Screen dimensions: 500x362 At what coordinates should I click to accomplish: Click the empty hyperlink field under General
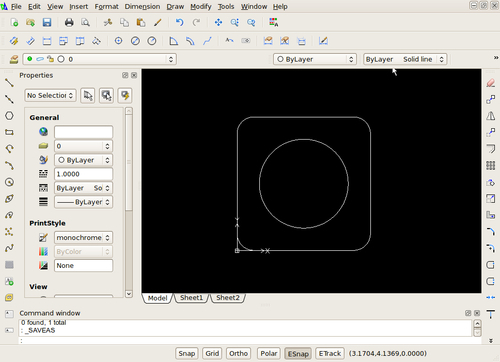click(83, 132)
